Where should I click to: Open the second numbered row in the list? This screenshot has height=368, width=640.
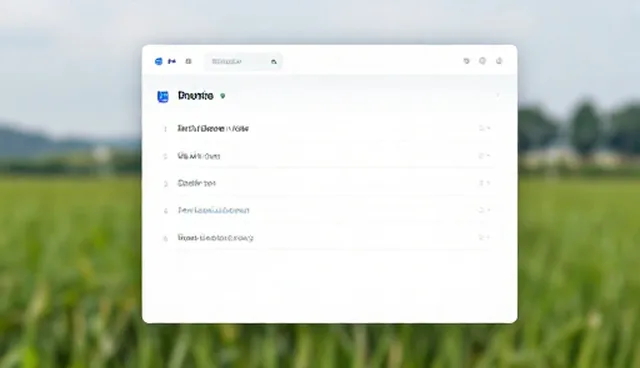pyautogui.click(x=327, y=156)
